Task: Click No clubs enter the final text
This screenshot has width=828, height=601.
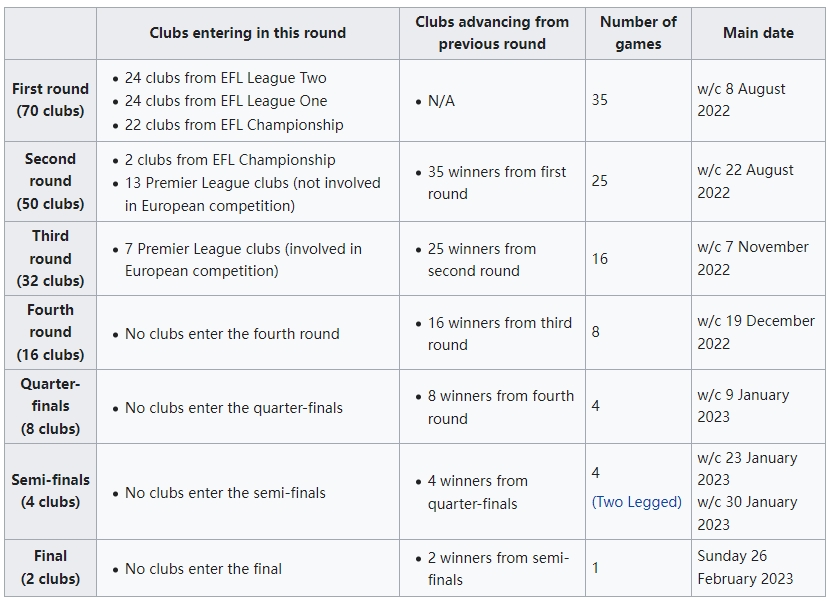Action: pos(203,569)
